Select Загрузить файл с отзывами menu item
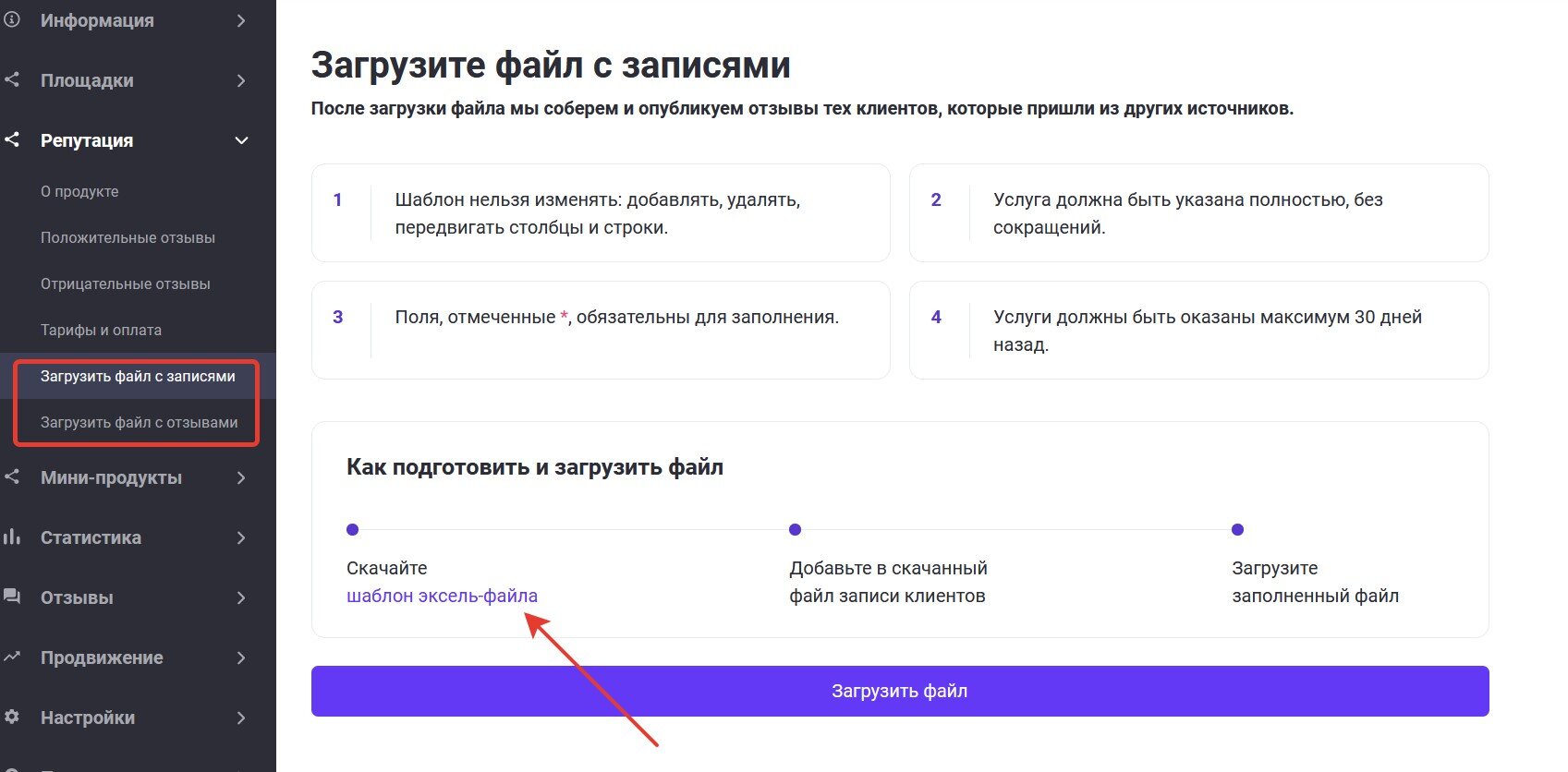 coord(139,422)
